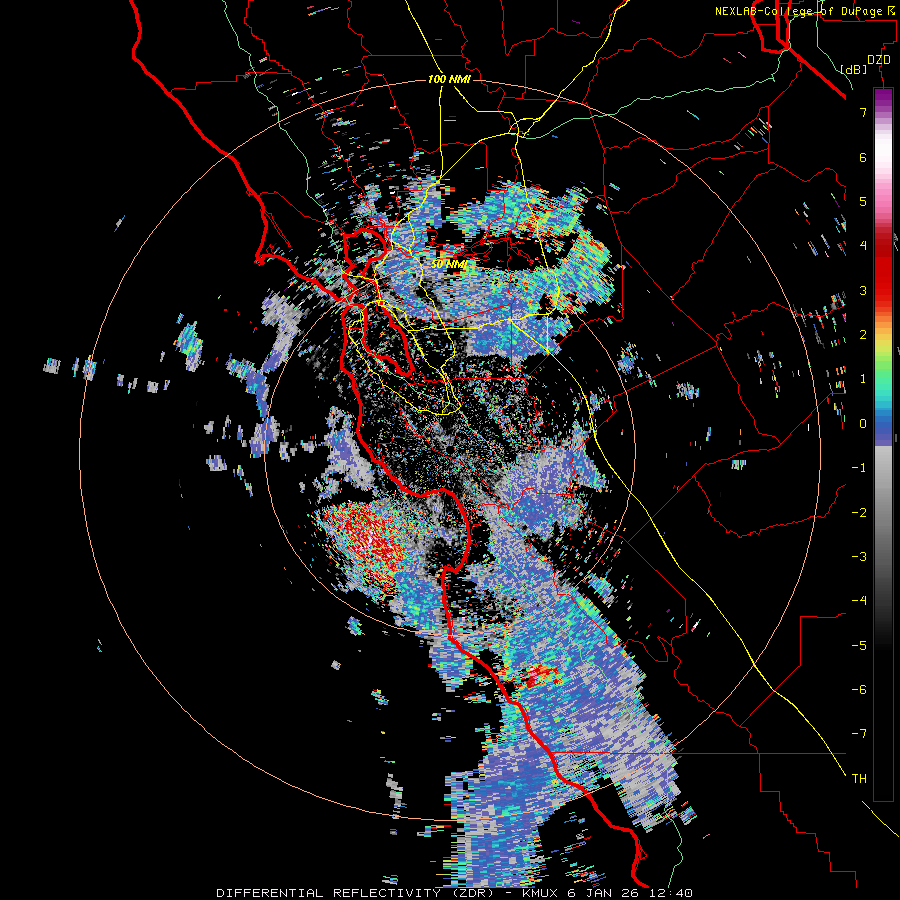Click the -2 value on the scale
This screenshot has width=900, height=900.
click(859, 512)
